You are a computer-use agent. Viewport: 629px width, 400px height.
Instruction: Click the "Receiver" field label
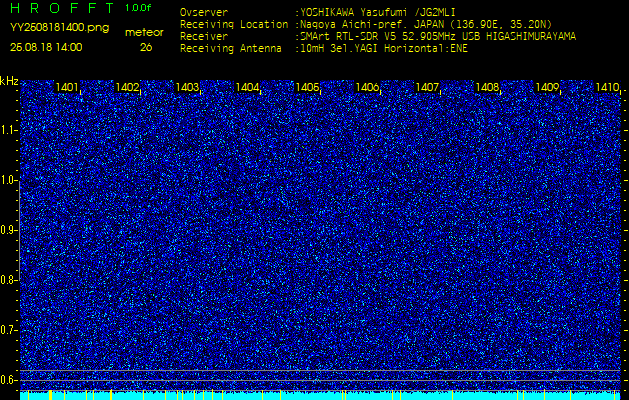[204, 37]
